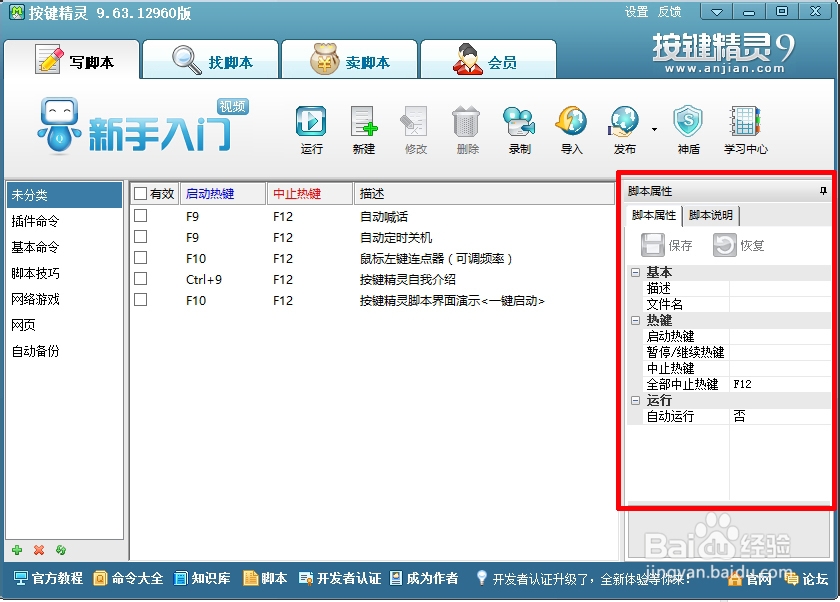Enable the 自动定时关机 script checkbox

(x=140, y=237)
